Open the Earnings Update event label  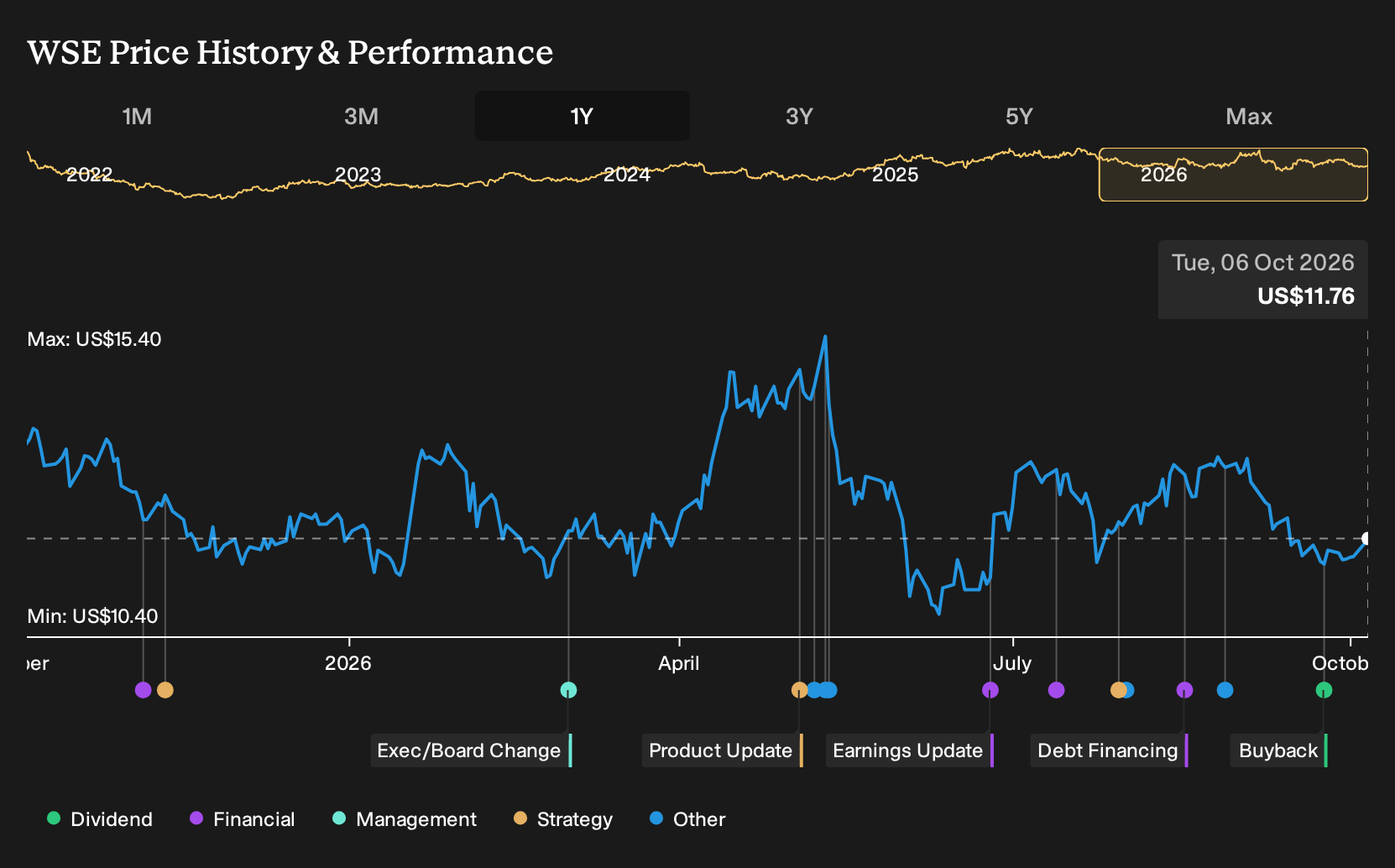click(x=910, y=750)
